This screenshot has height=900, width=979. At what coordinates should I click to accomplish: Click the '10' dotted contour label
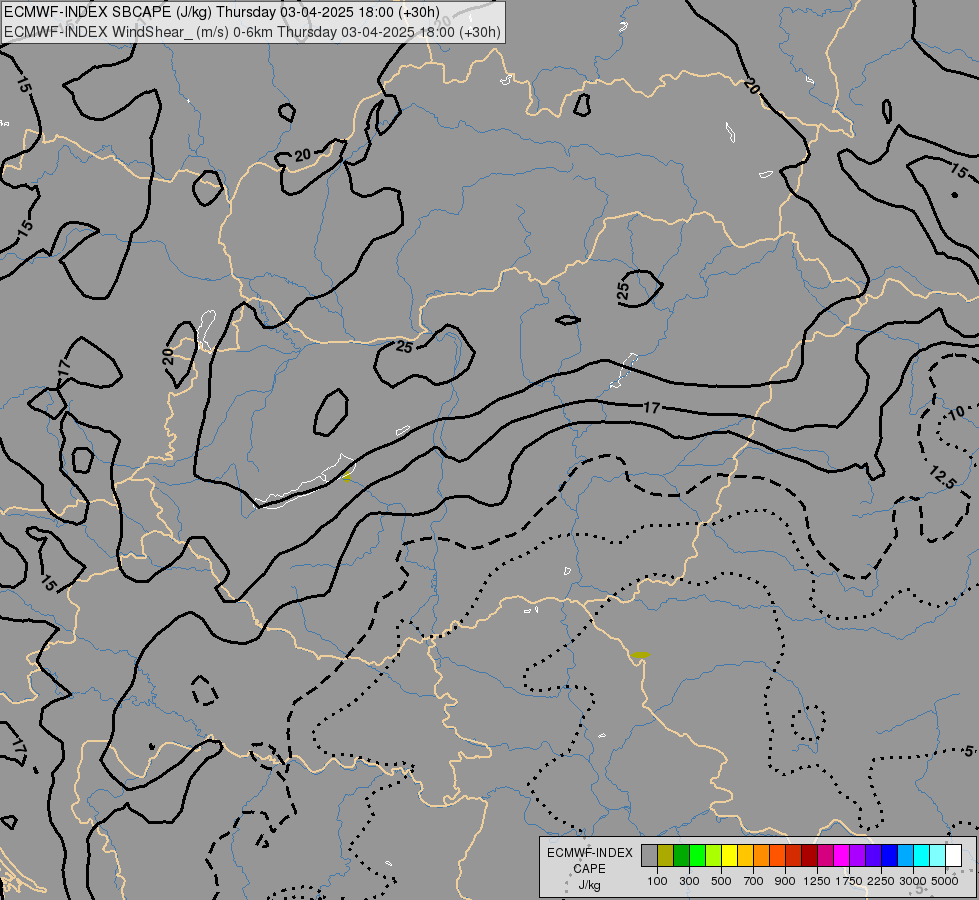(x=957, y=413)
